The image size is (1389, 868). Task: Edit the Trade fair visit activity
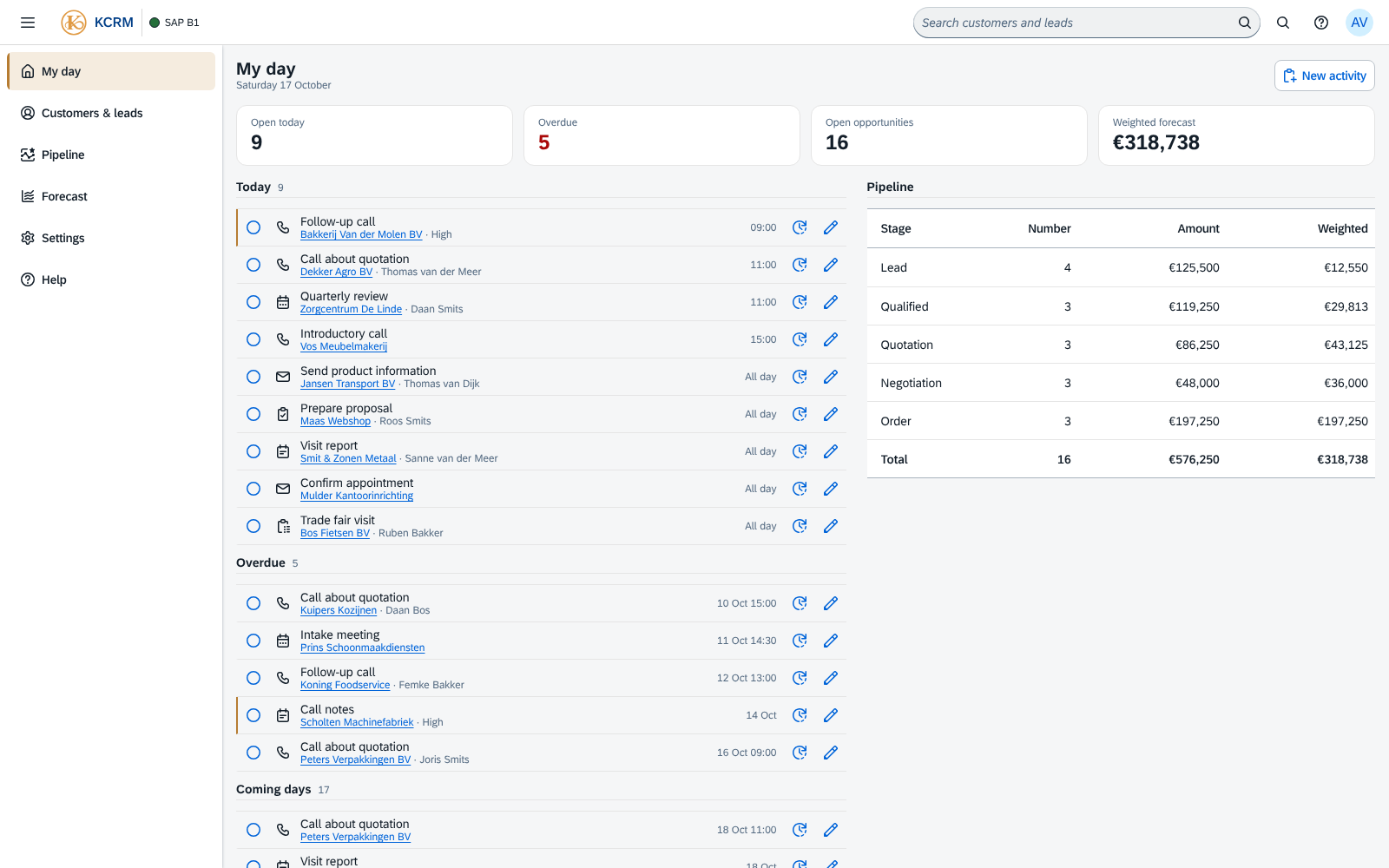[831, 526]
